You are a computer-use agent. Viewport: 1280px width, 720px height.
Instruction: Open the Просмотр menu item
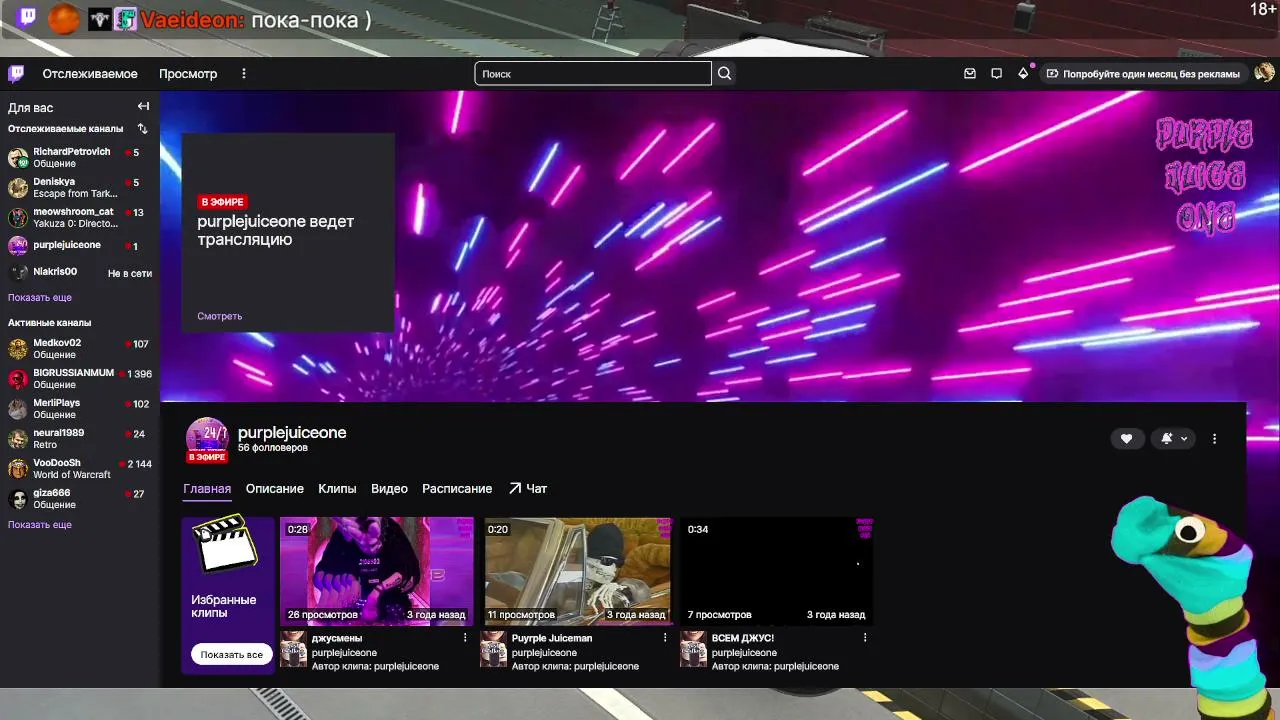pyautogui.click(x=188, y=74)
